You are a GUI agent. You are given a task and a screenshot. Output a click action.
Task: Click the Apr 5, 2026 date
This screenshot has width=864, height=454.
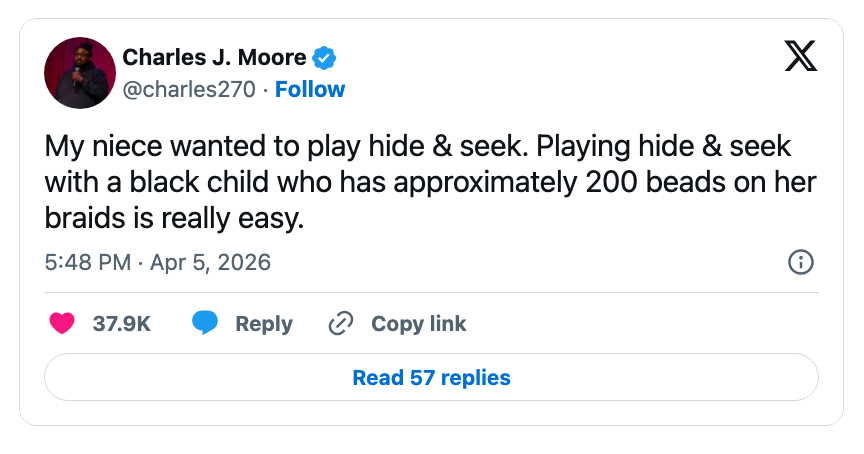[211, 262]
